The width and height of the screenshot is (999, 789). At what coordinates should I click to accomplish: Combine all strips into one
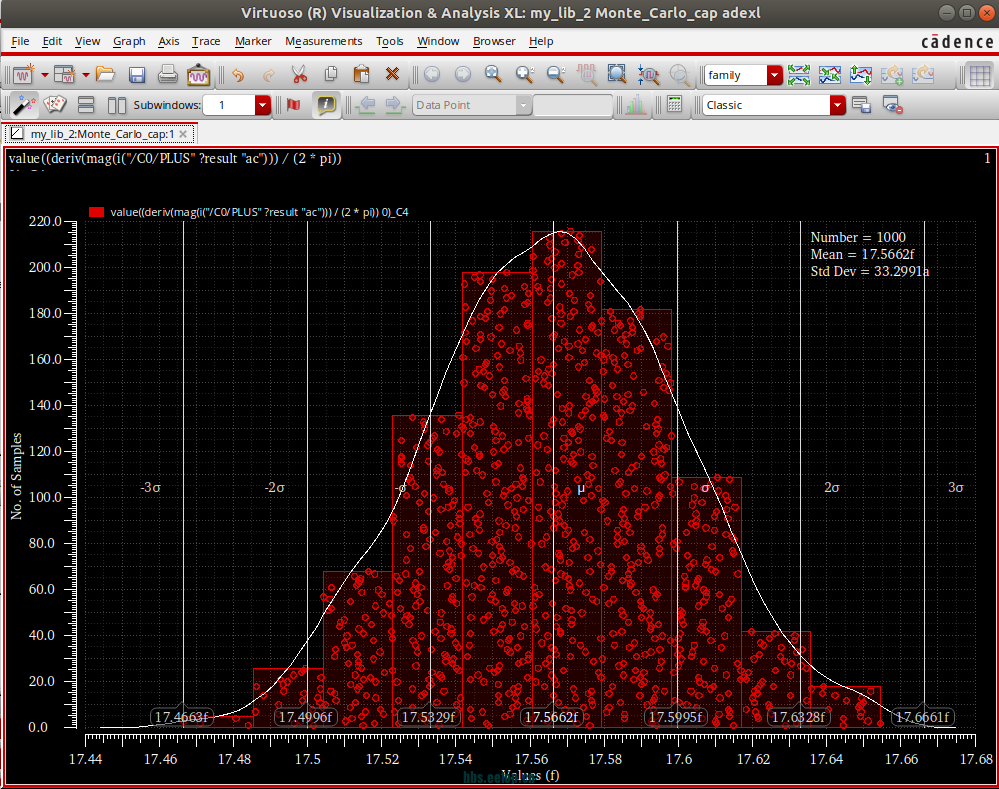pyautogui.click(x=830, y=75)
